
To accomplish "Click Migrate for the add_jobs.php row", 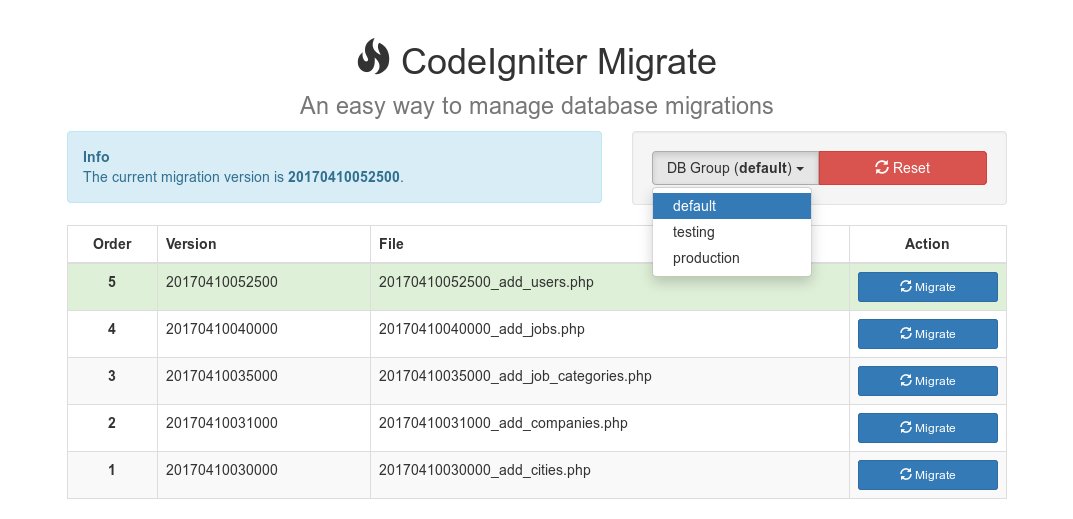I will [x=927, y=334].
